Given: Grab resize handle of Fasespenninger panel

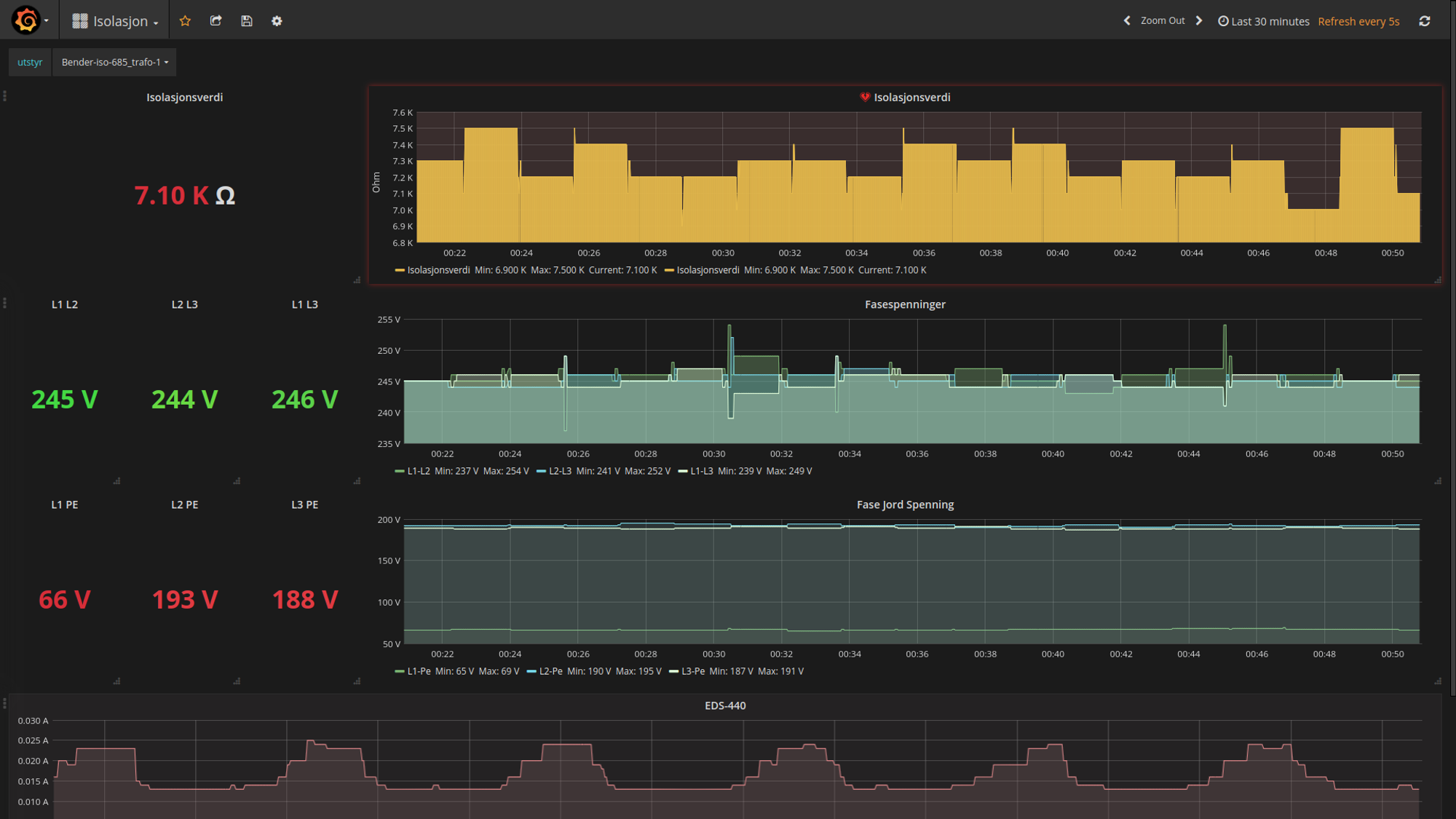Looking at the screenshot, I should pos(1438,480).
